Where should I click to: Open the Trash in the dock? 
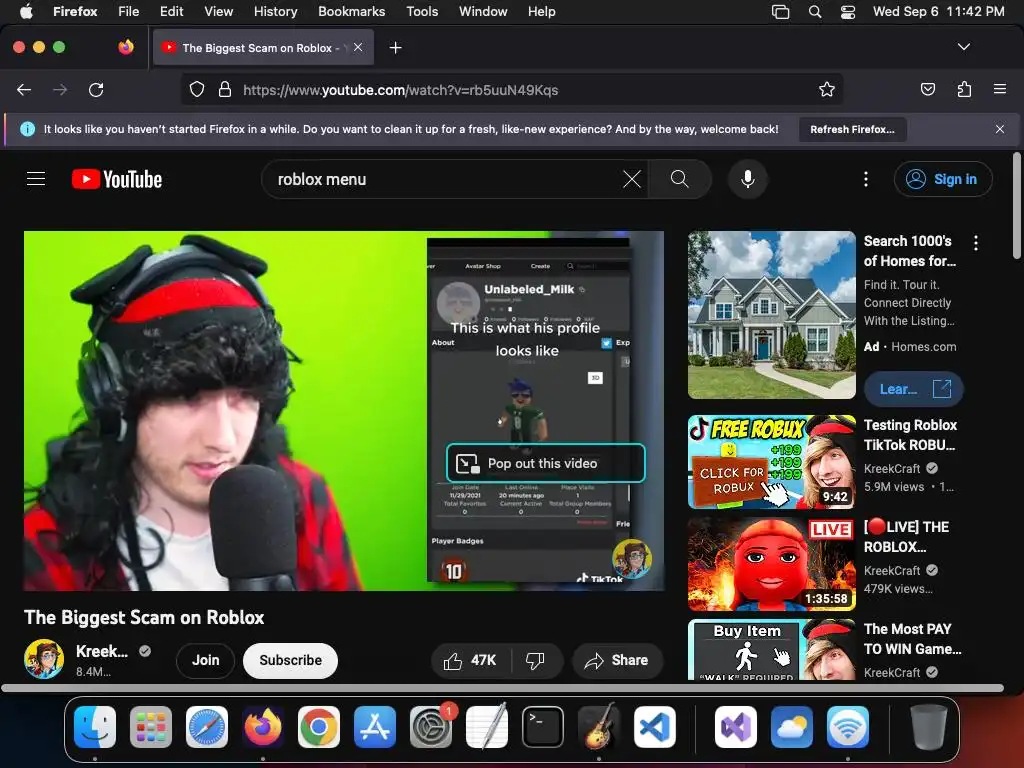[929, 727]
